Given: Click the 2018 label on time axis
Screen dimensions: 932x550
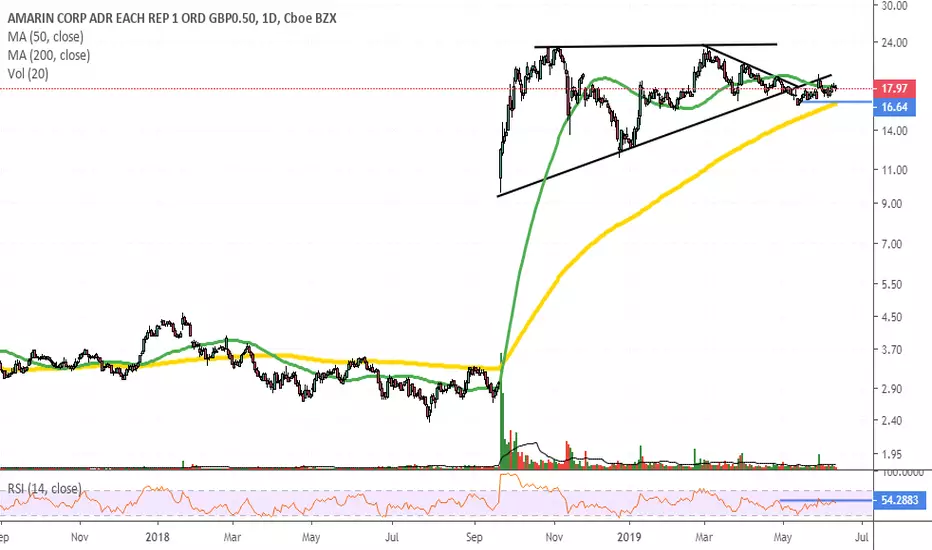Looking at the screenshot, I should pyautogui.click(x=158, y=537).
